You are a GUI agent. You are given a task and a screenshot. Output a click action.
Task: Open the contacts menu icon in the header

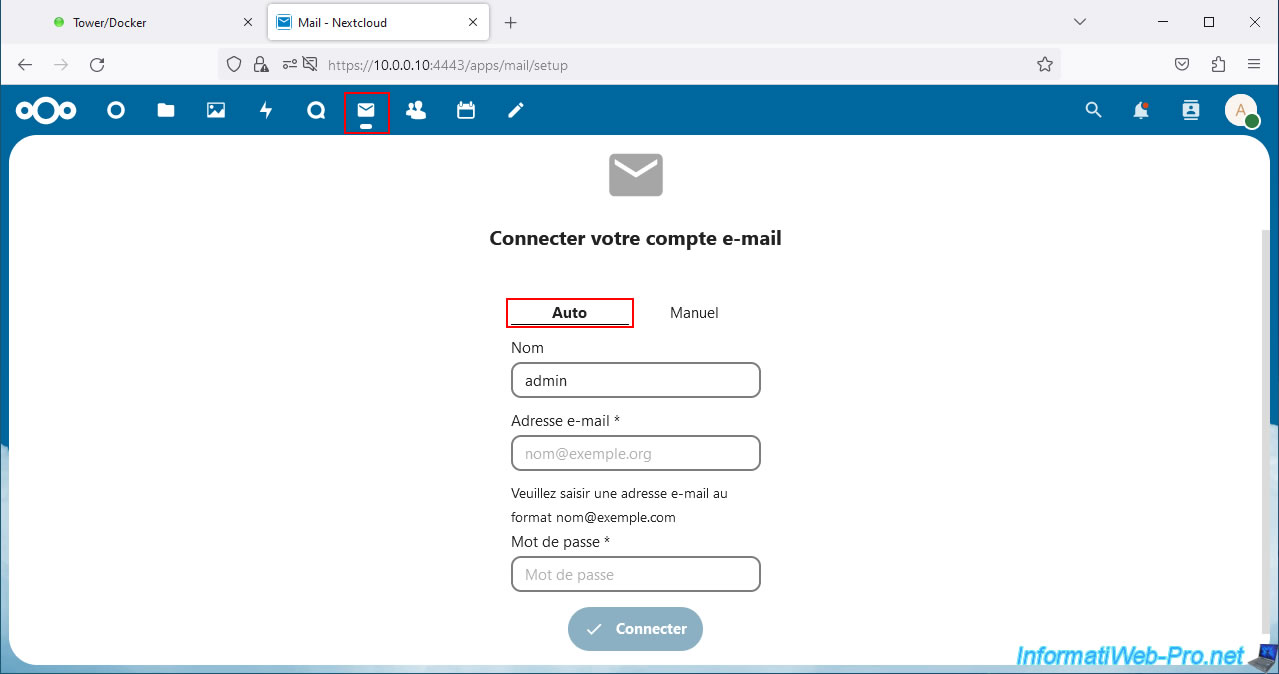(x=1190, y=111)
